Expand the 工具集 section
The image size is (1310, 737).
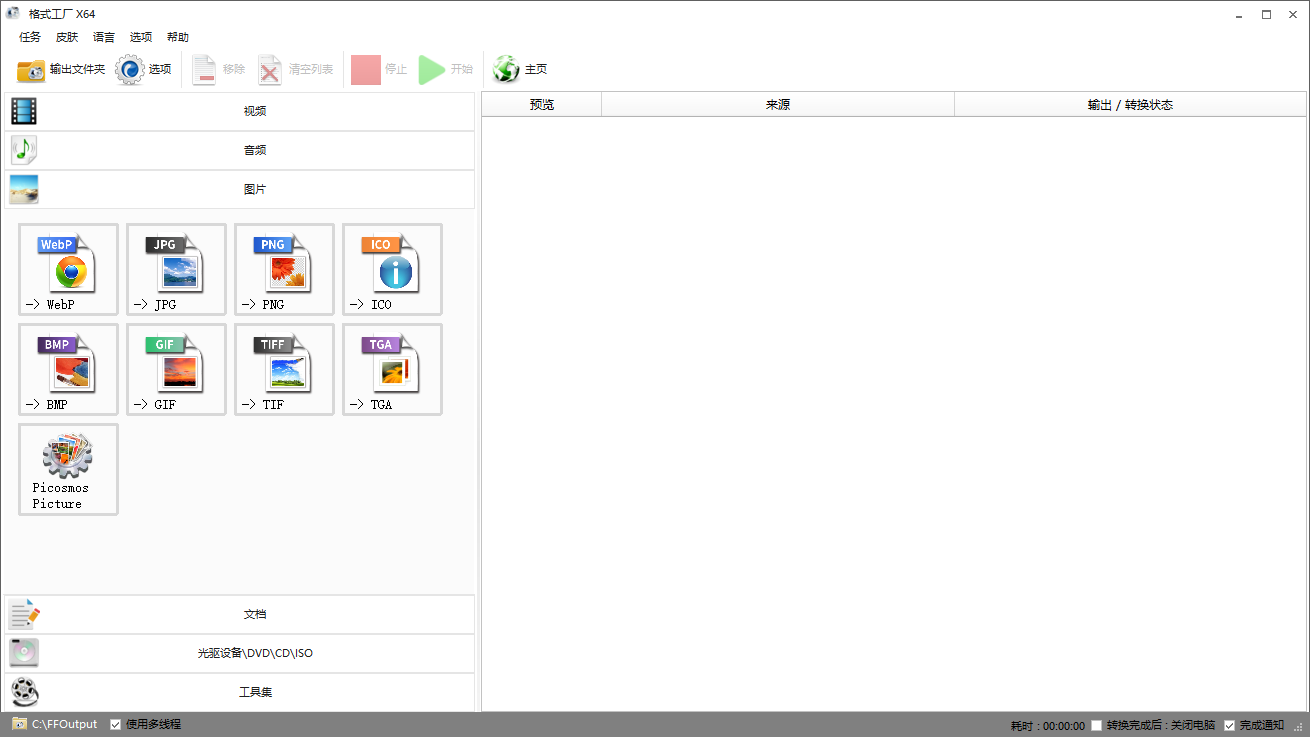coord(255,691)
